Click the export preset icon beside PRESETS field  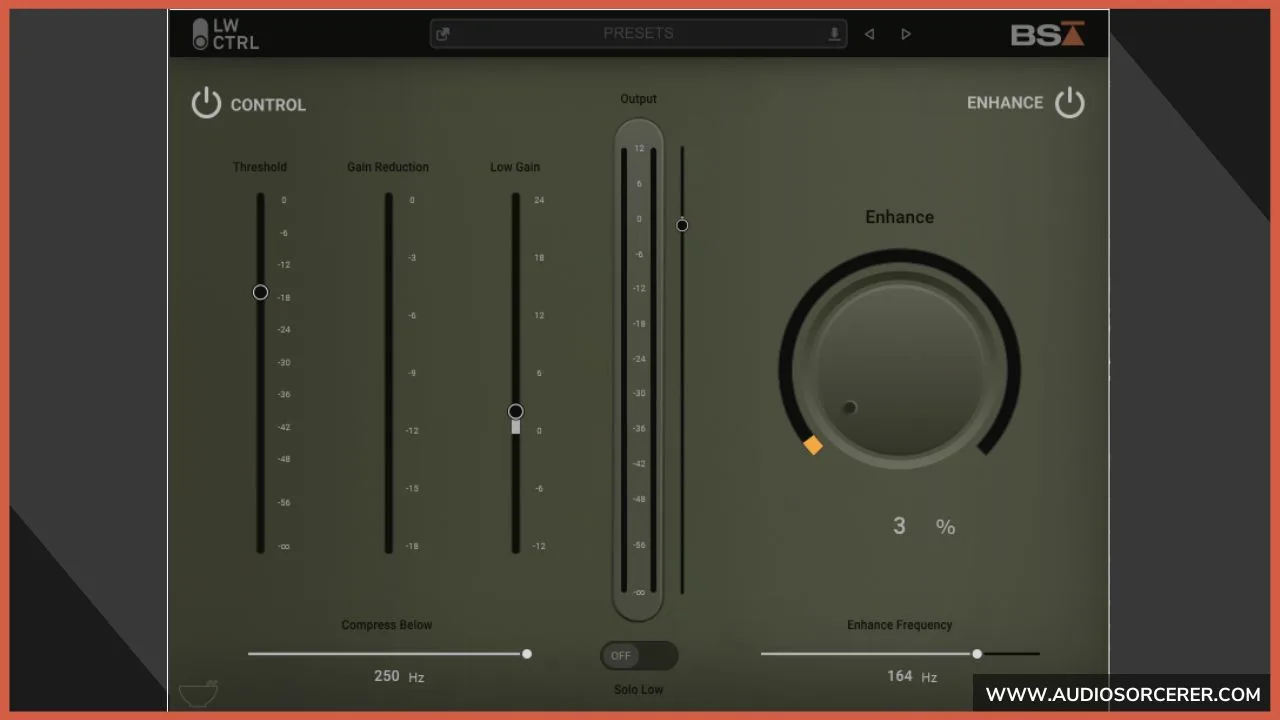pos(443,33)
